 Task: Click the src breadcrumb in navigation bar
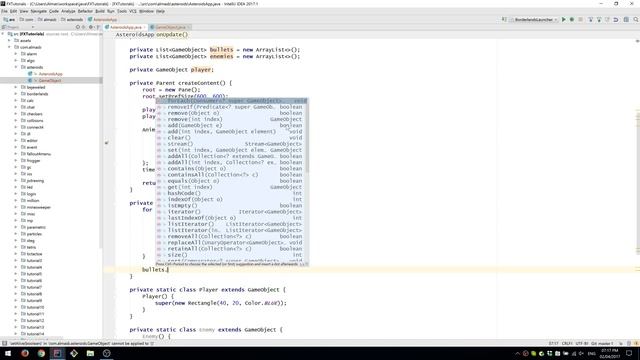click(9, 19)
